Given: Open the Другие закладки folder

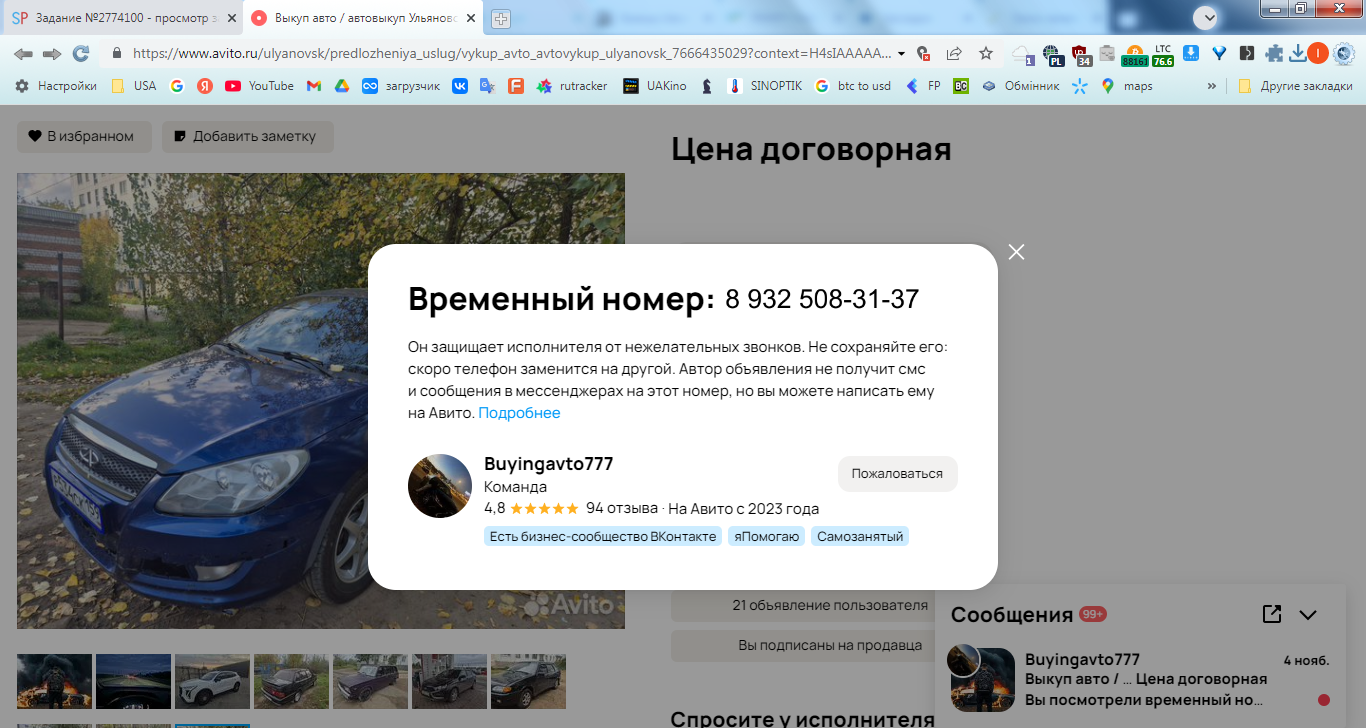Looking at the screenshot, I should [x=1295, y=86].
